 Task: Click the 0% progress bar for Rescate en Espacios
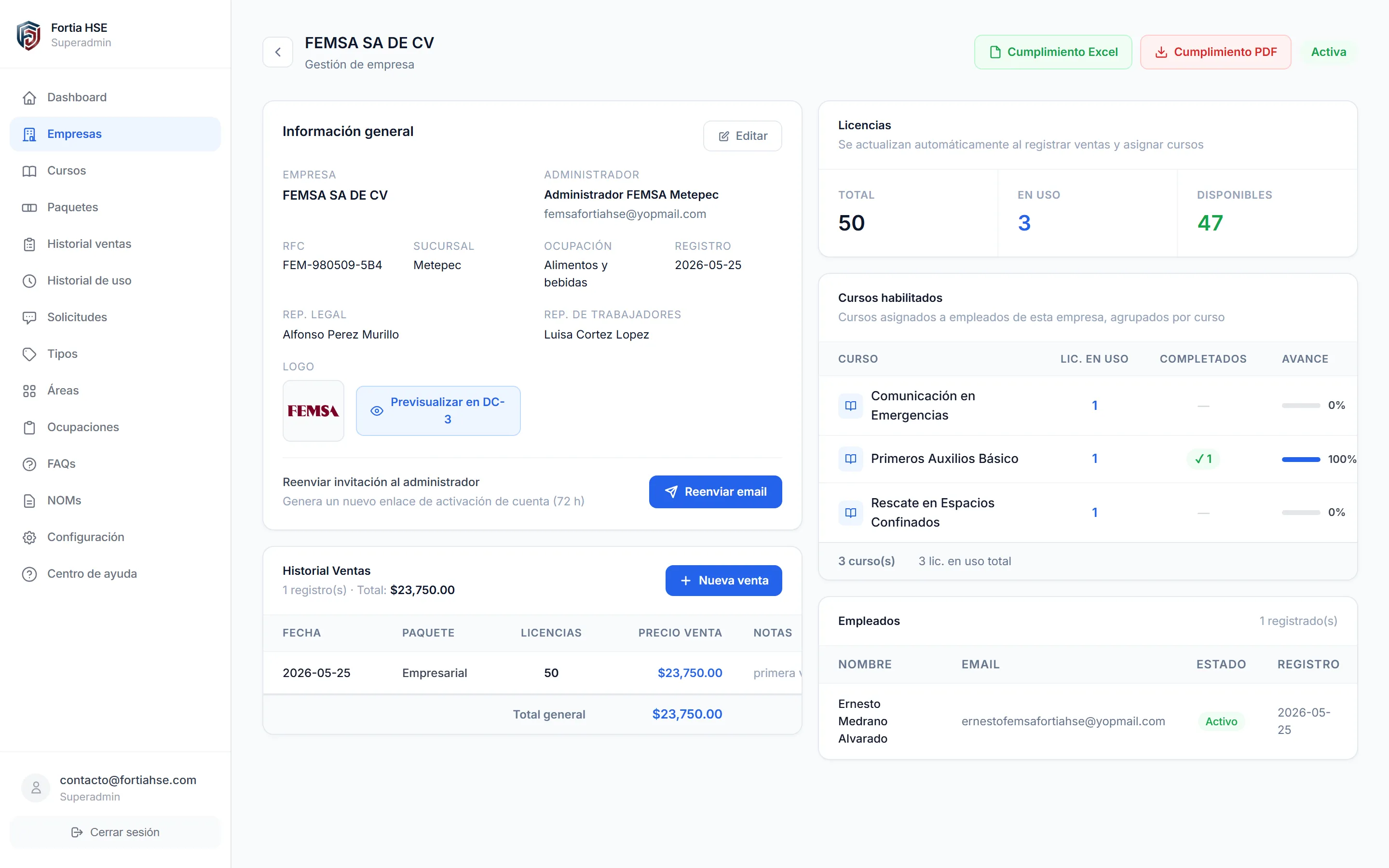coord(1301,513)
